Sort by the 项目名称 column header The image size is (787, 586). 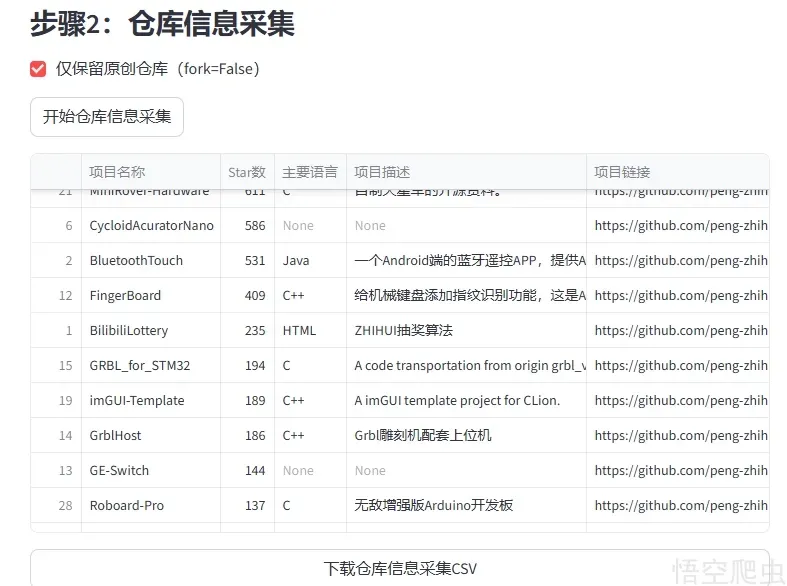[x=151, y=172]
